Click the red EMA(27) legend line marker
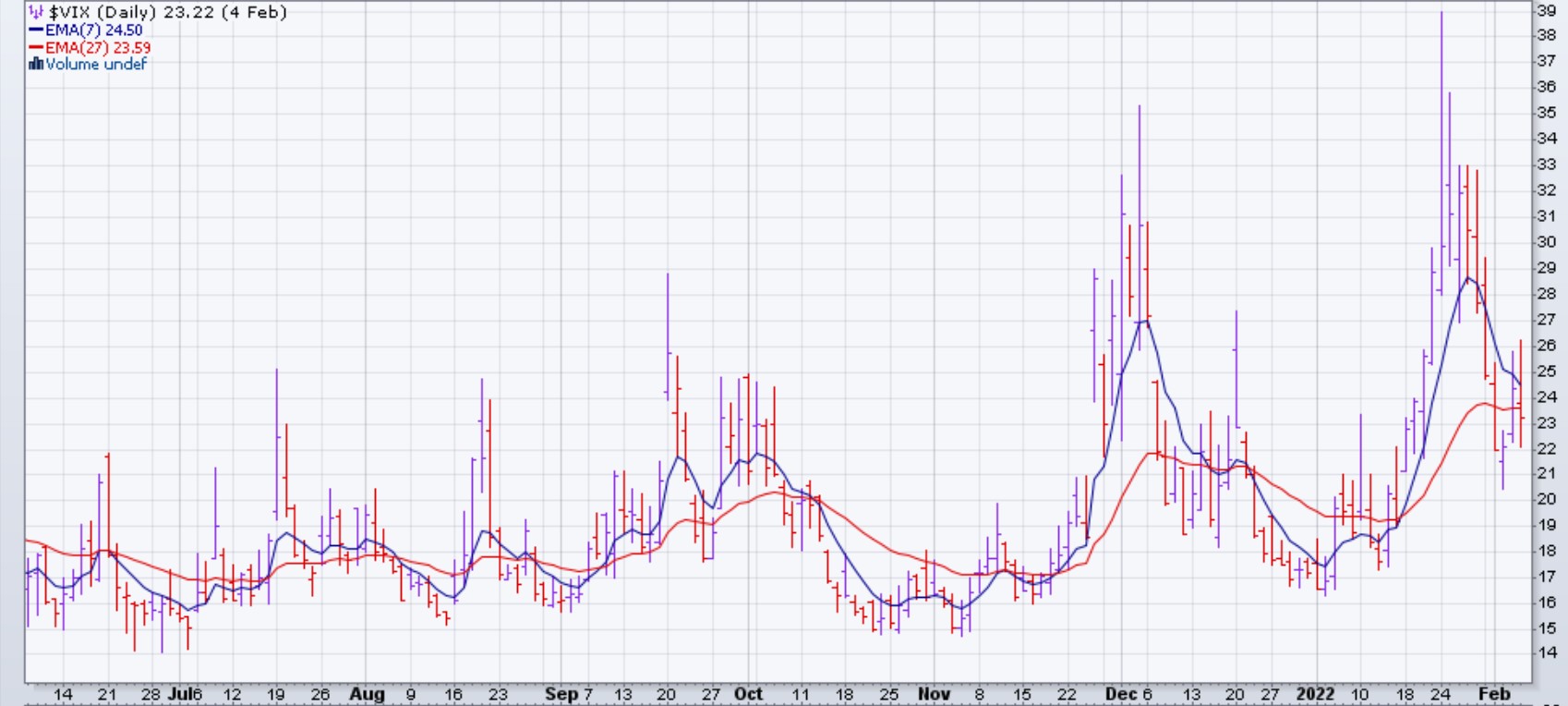 pyautogui.click(x=36, y=47)
